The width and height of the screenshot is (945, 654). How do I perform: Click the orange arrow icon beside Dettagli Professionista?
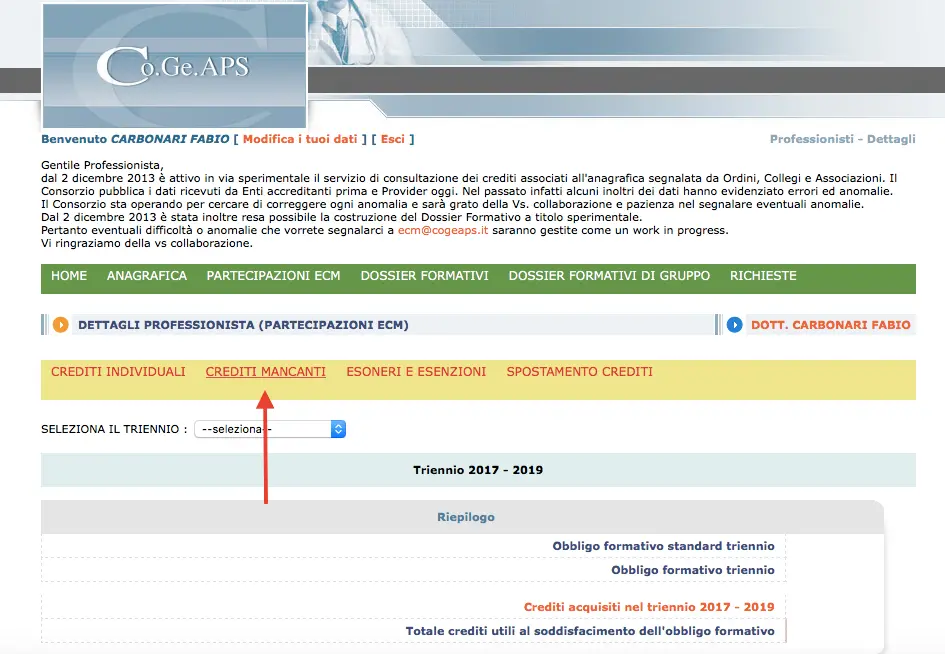60,325
